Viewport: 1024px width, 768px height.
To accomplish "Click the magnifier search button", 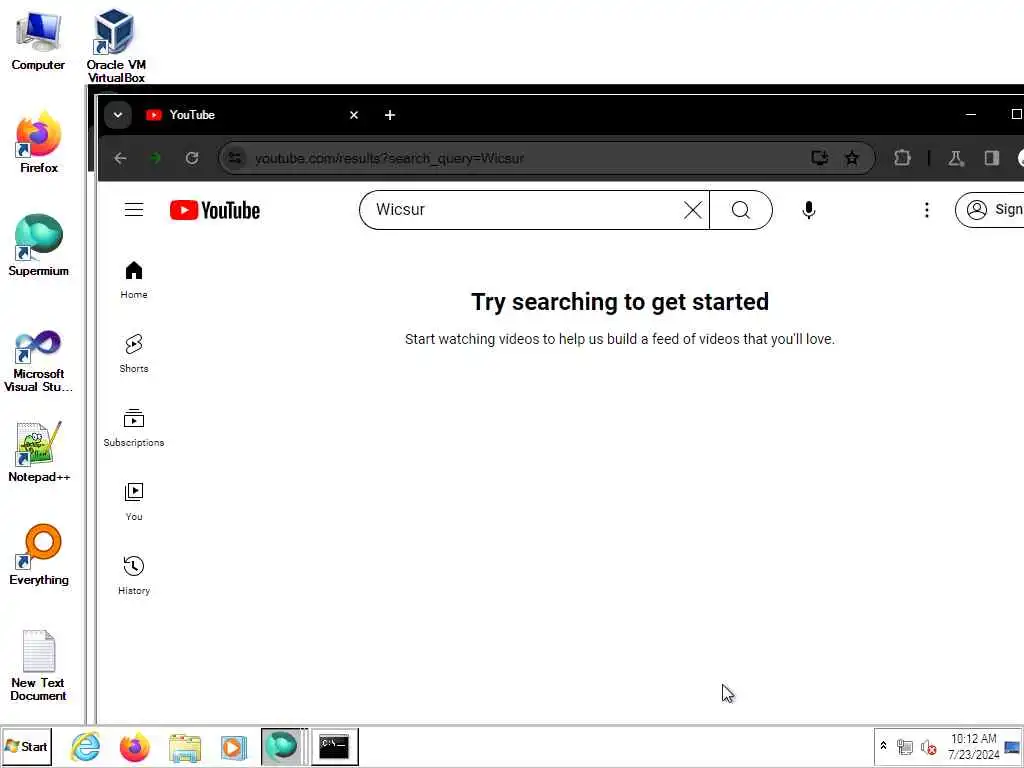I will (x=741, y=210).
